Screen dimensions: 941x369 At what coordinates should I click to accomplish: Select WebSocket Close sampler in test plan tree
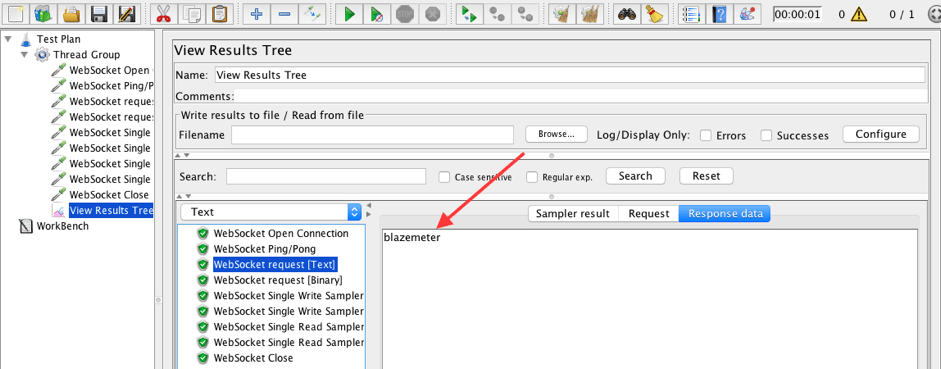click(109, 195)
